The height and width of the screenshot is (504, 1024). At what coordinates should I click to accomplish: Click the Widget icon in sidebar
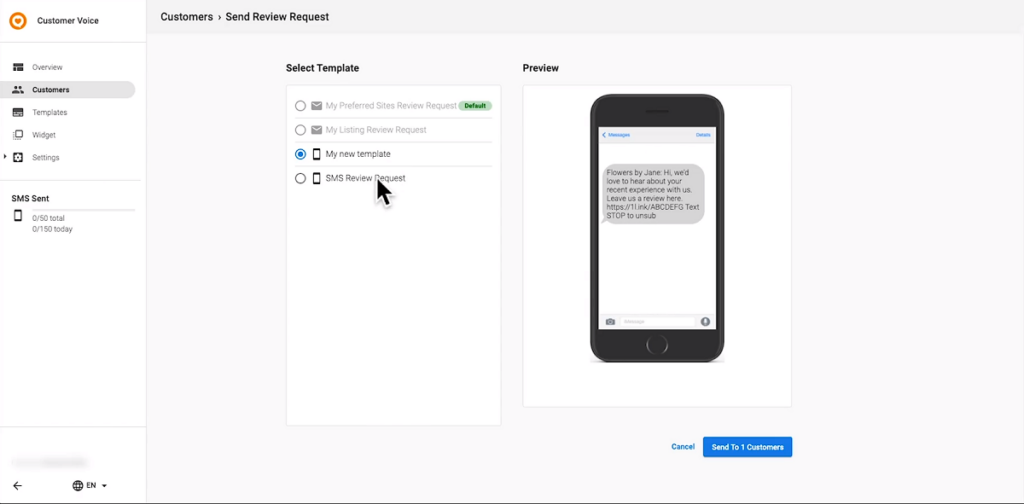point(18,135)
